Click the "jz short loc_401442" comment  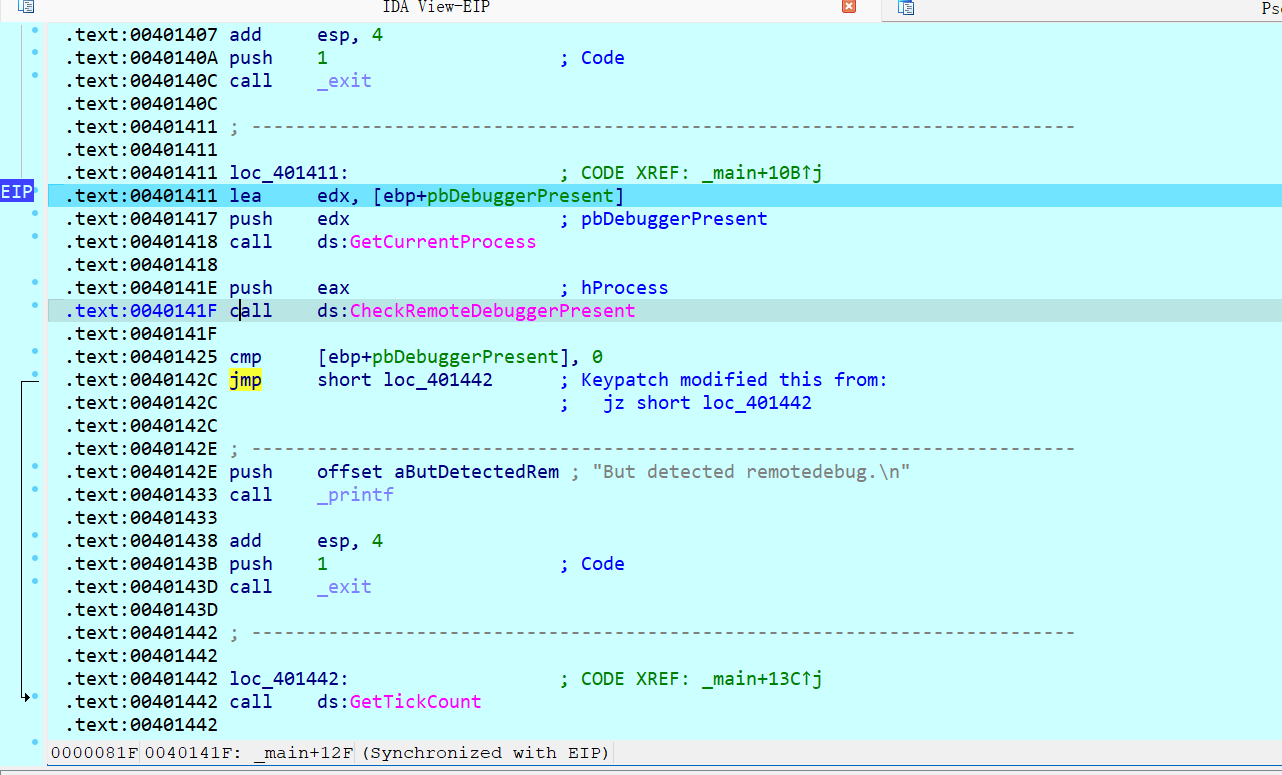click(x=707, y=403)
